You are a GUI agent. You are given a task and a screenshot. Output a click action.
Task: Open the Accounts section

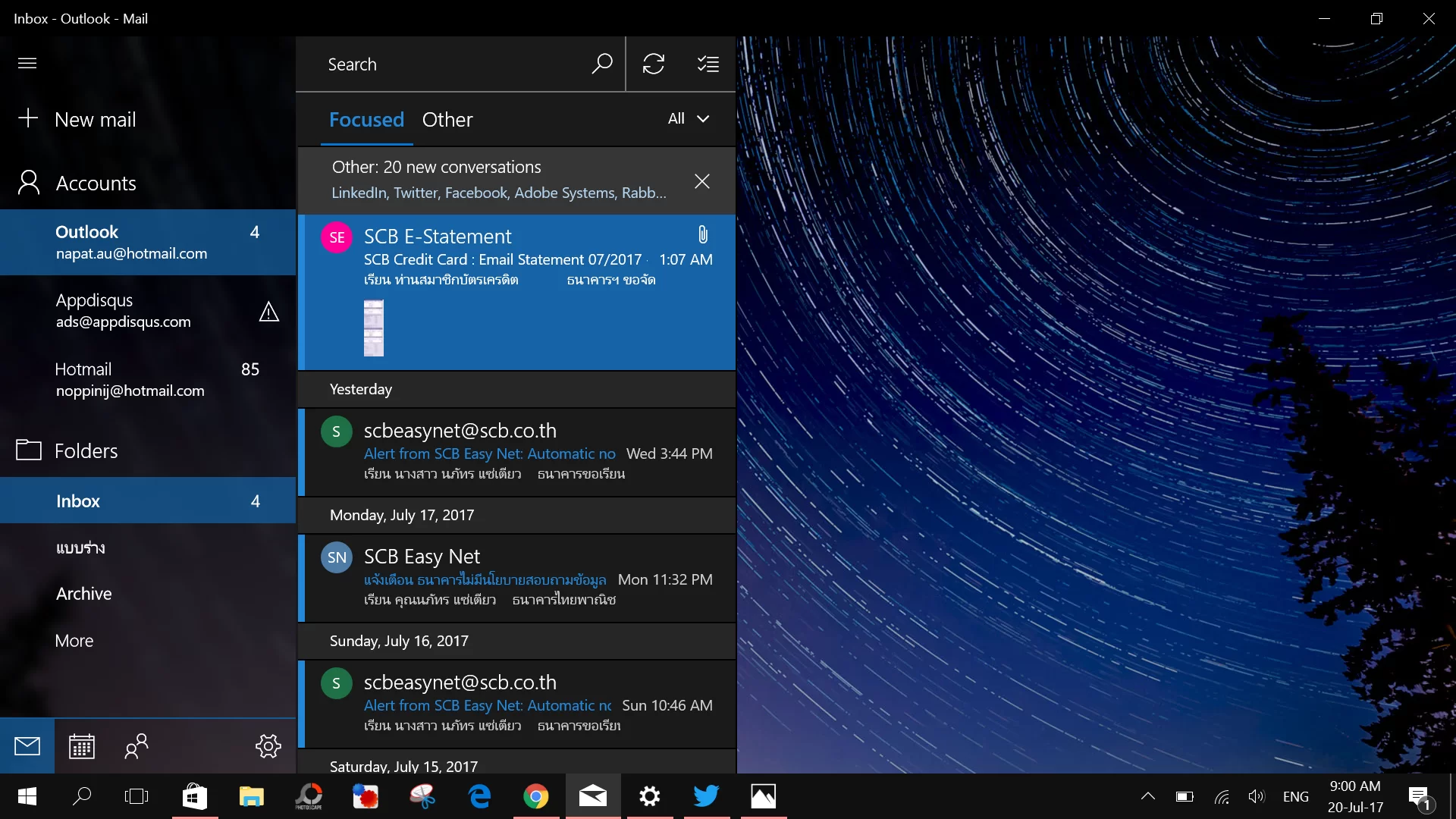tap(148, 183)
